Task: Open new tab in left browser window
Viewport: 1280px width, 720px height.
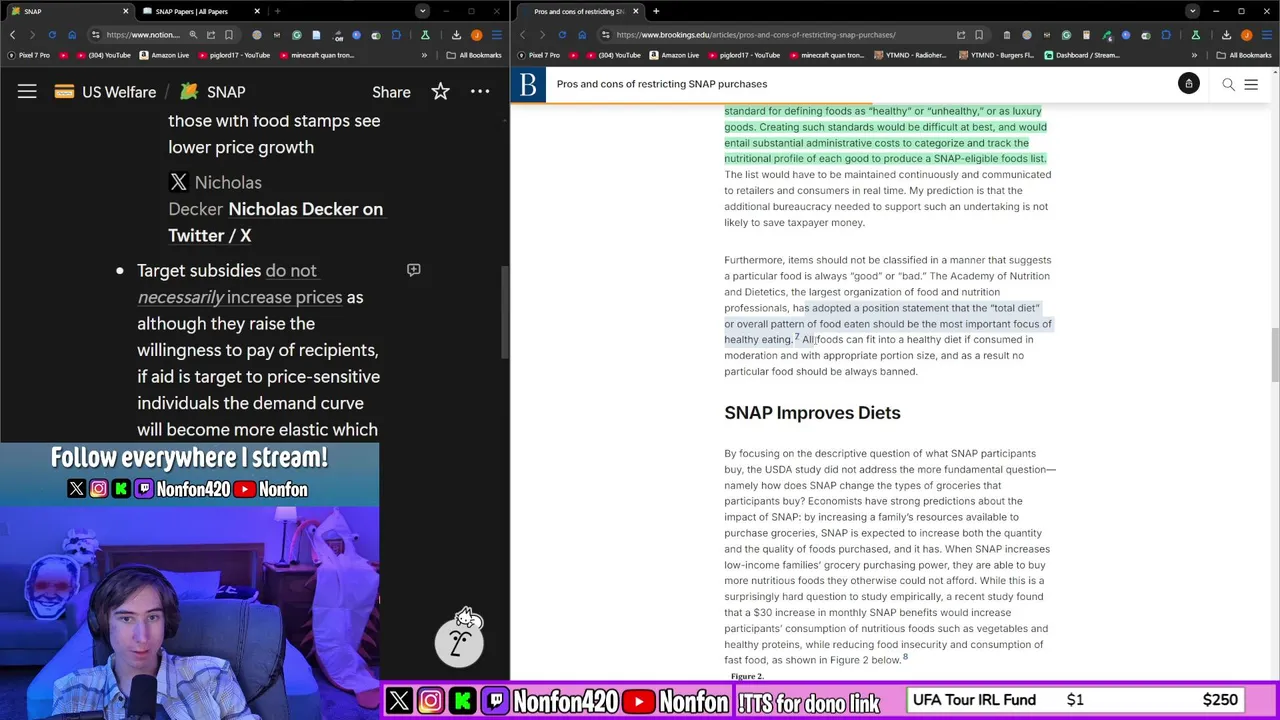Action: coord(277,11)
